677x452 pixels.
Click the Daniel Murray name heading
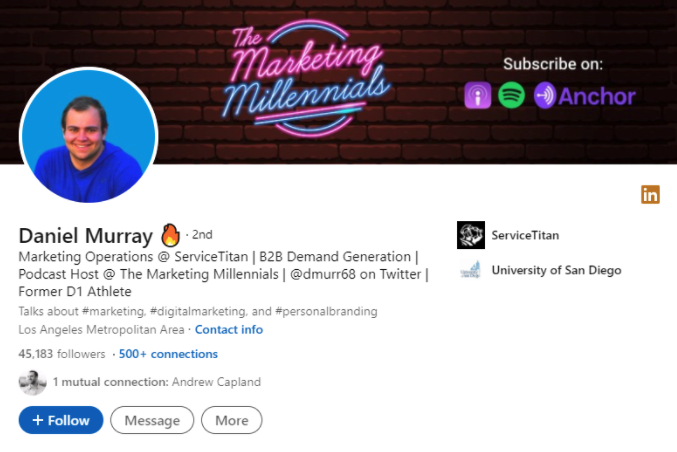(85, 236)
